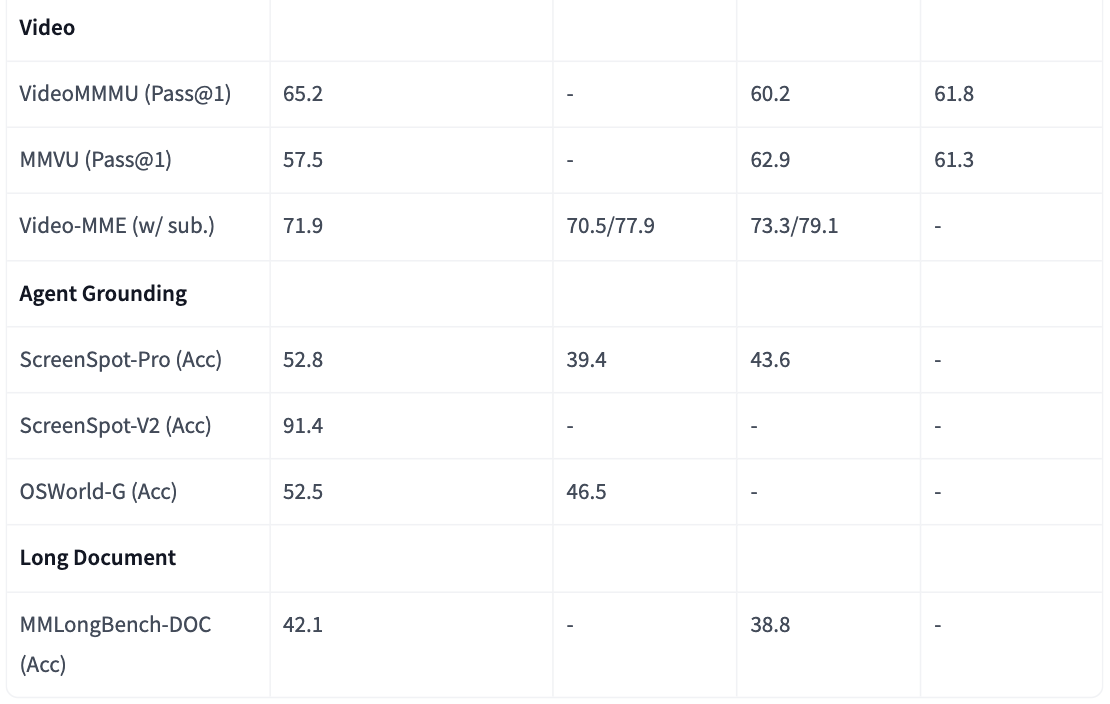Select the ScreenSpot-Pro (Acc) row label
This screenshot has width=1110, height=704.
121,360
